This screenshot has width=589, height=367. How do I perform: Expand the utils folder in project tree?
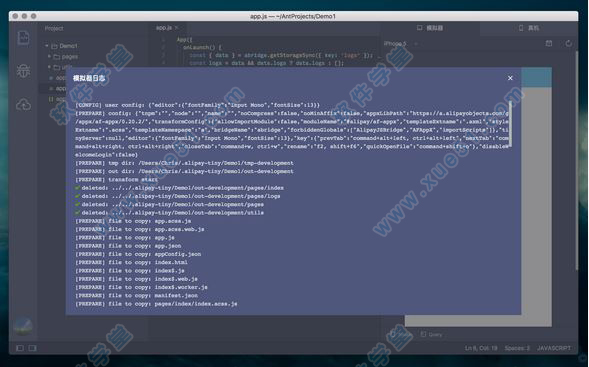(x=49, y=67)
